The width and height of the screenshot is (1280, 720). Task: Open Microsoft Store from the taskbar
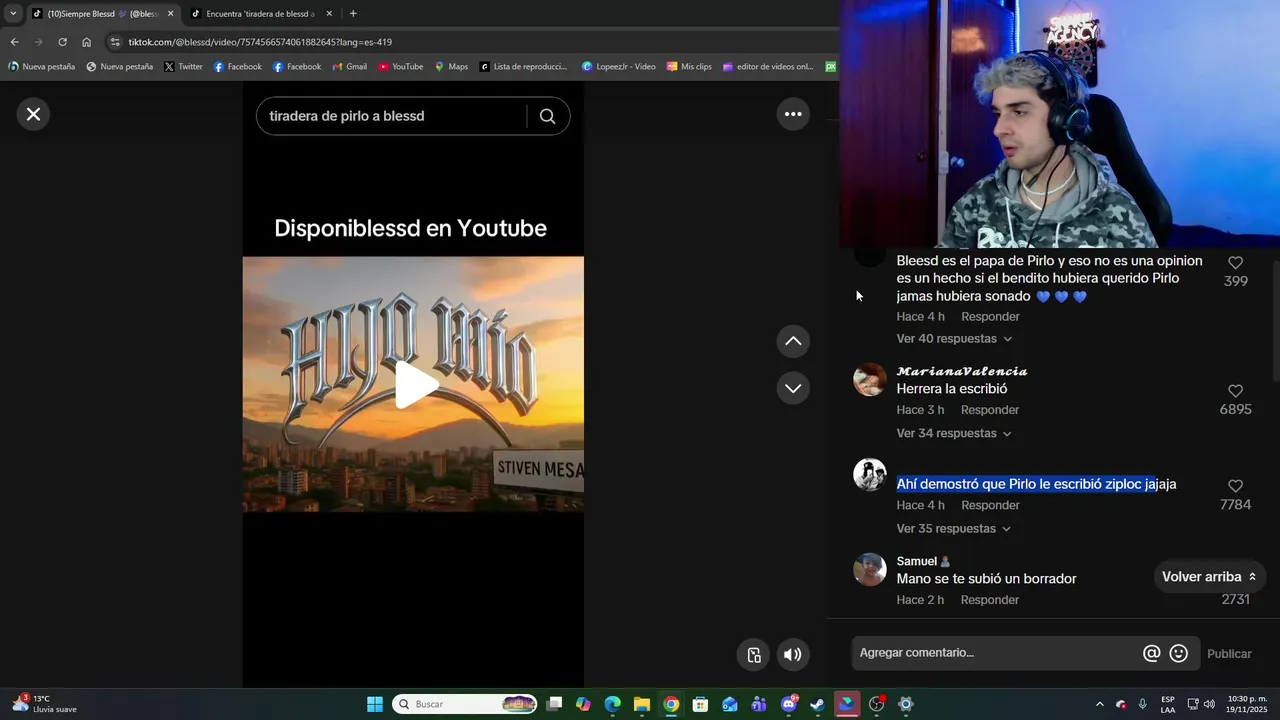(x=700, y=704)
